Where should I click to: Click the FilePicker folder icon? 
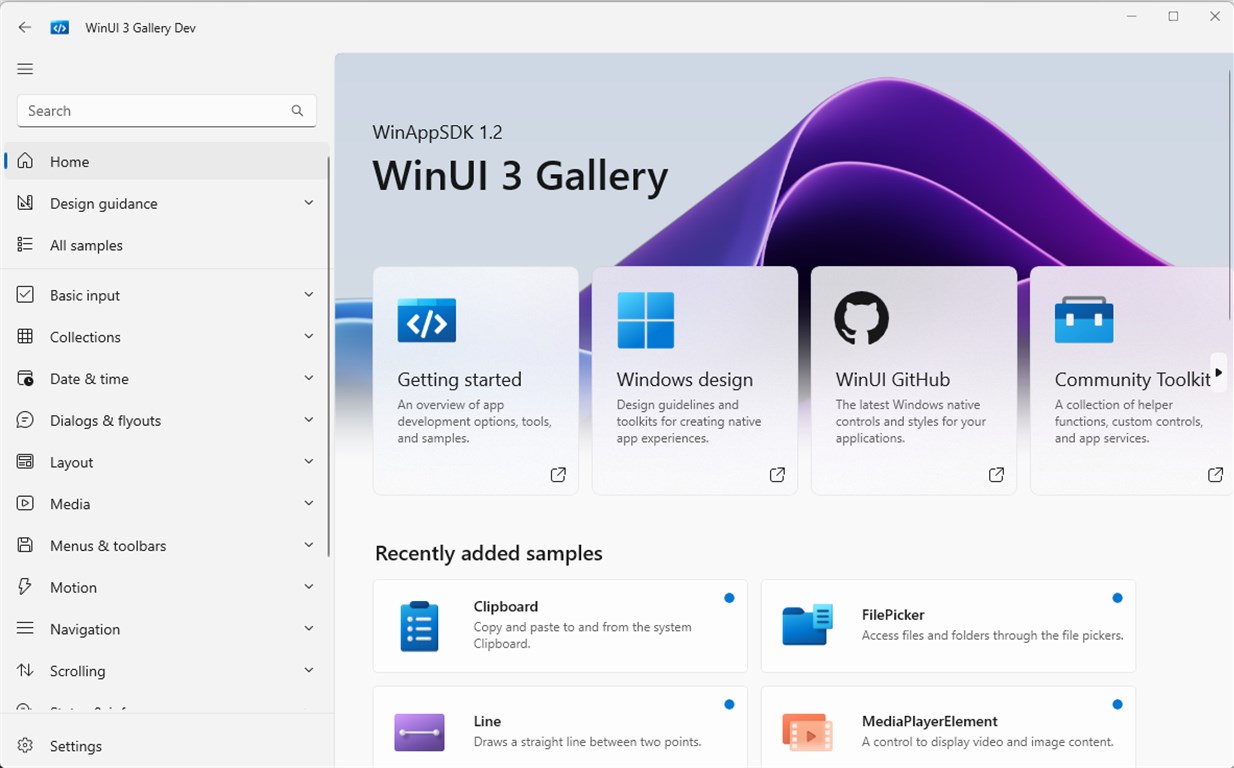coord(807,626)
